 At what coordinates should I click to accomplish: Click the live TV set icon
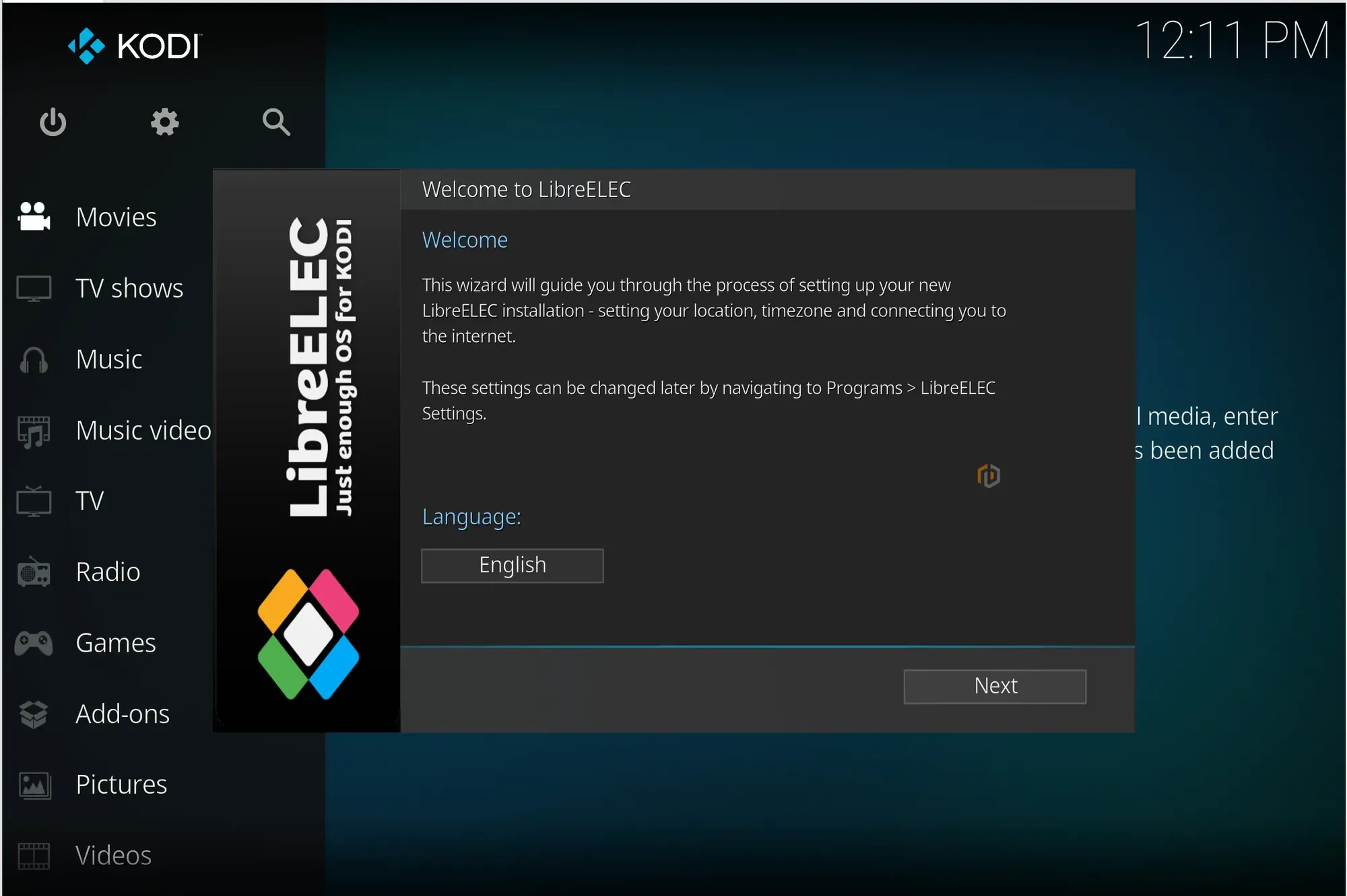(x=34, y=502)
